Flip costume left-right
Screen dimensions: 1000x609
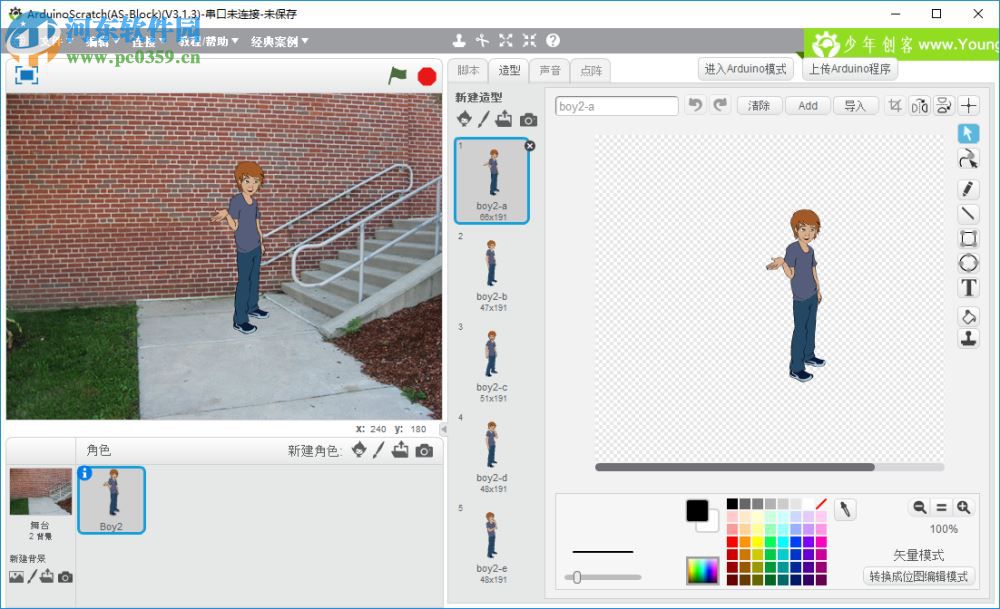pyautogui.click(x=919, y=106)
